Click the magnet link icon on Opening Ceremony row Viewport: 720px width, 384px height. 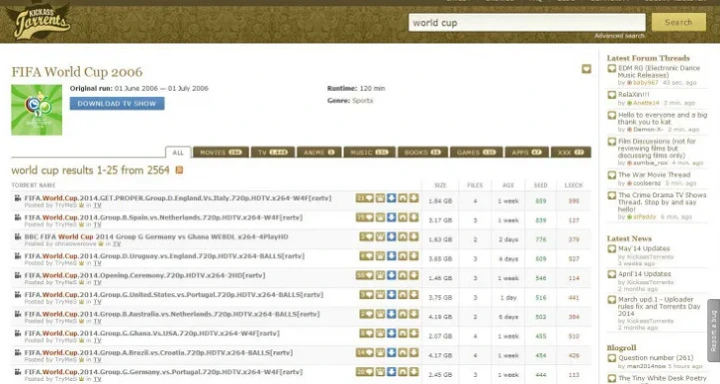[x=402, y=275]
